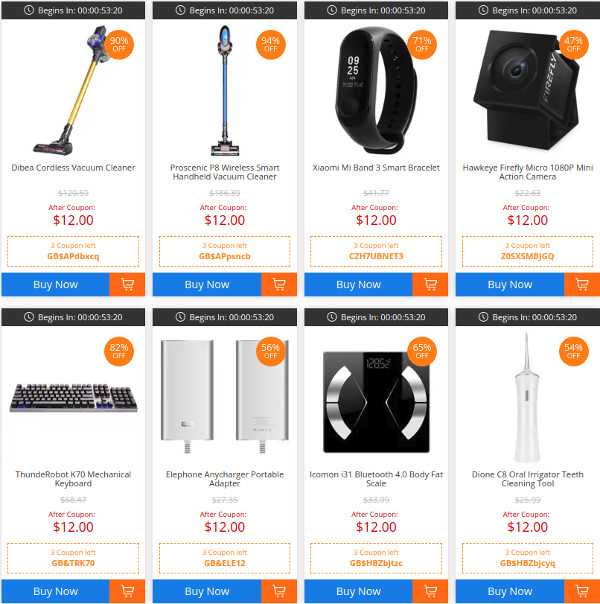Open Icomon i31 Bluetooth Body Fat Scale title

376,479
